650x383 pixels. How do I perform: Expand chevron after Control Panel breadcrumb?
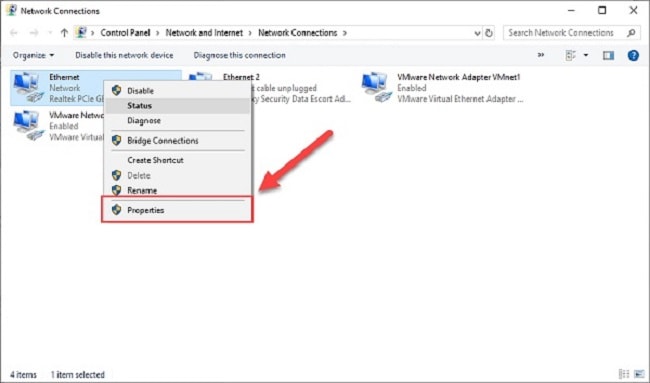[x=158, y=33]
